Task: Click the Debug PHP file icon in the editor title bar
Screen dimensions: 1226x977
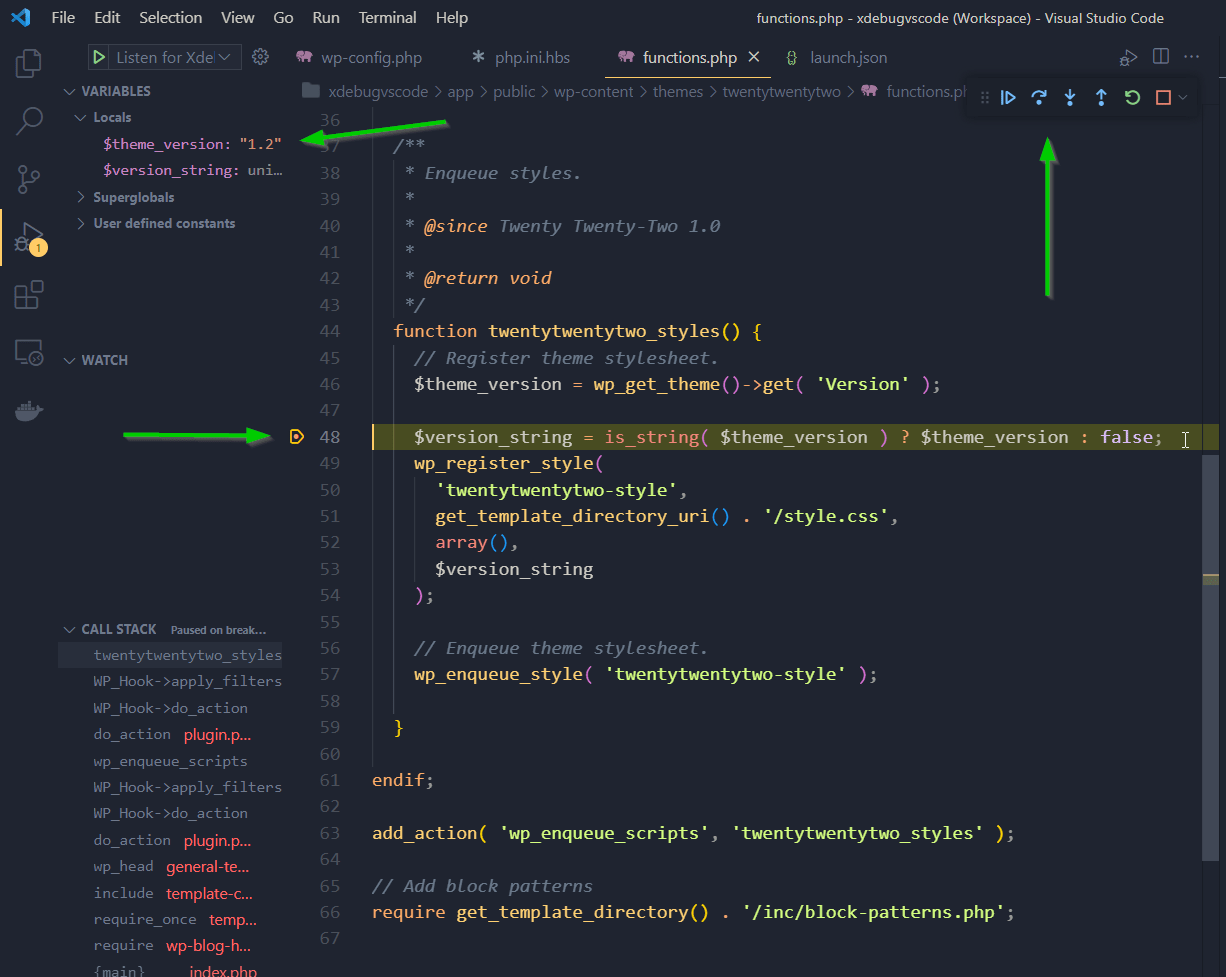Action: click(1129, 58)
